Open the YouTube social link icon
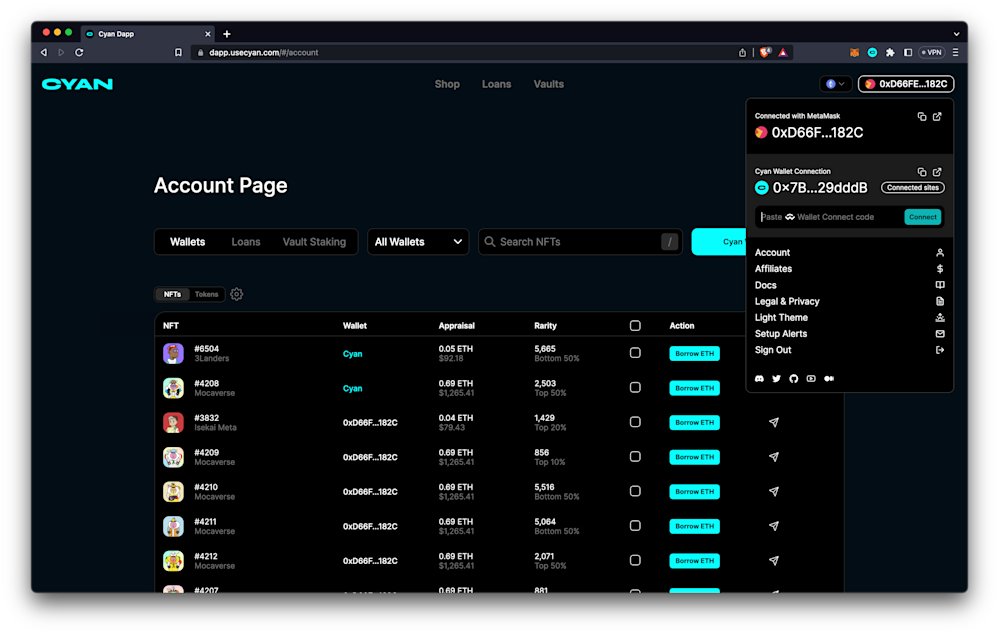The image size is (999, 634). tap(811, 378)
